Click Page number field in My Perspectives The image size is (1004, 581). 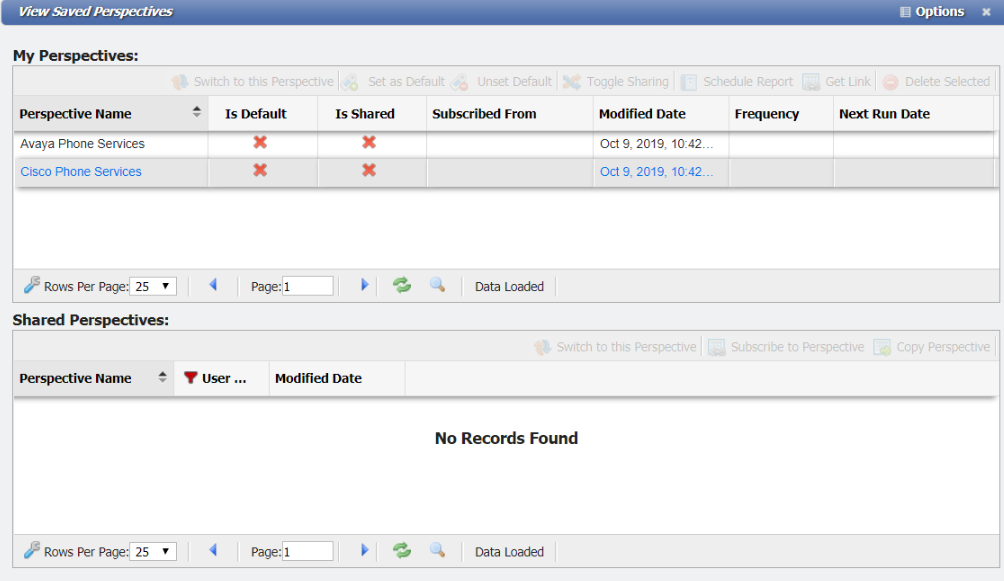click(x=308, y=287)
